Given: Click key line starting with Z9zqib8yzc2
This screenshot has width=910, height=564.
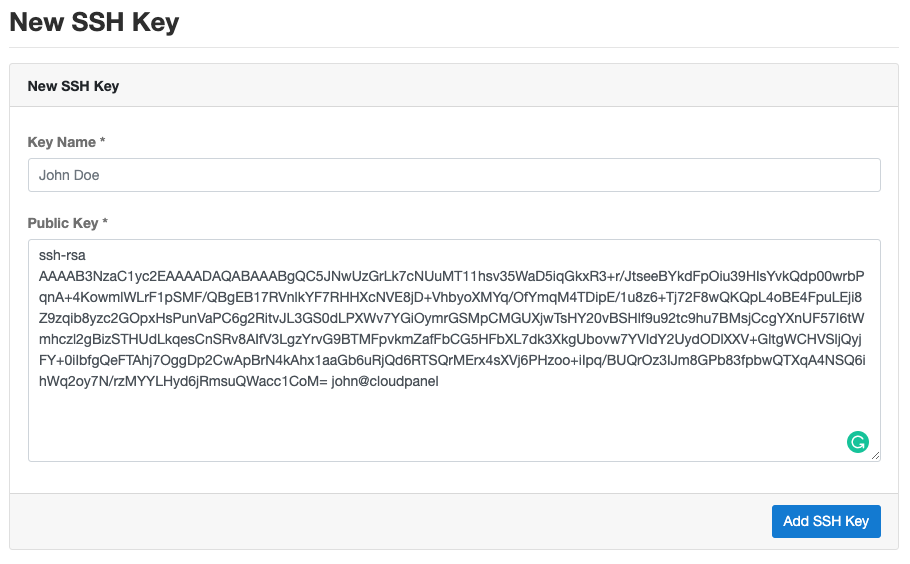Looking at the screenshot, I should coord(452,318).
